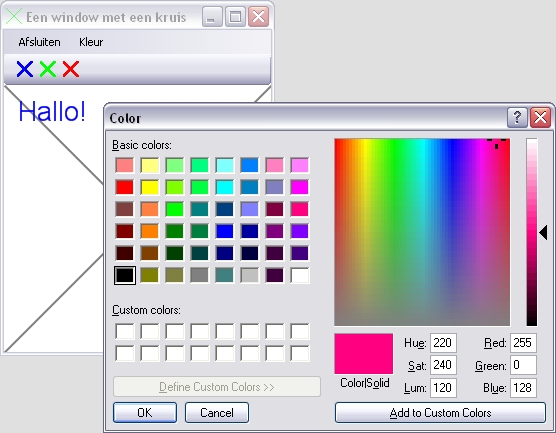Click the green cross toolbar icon

[48, 69]
